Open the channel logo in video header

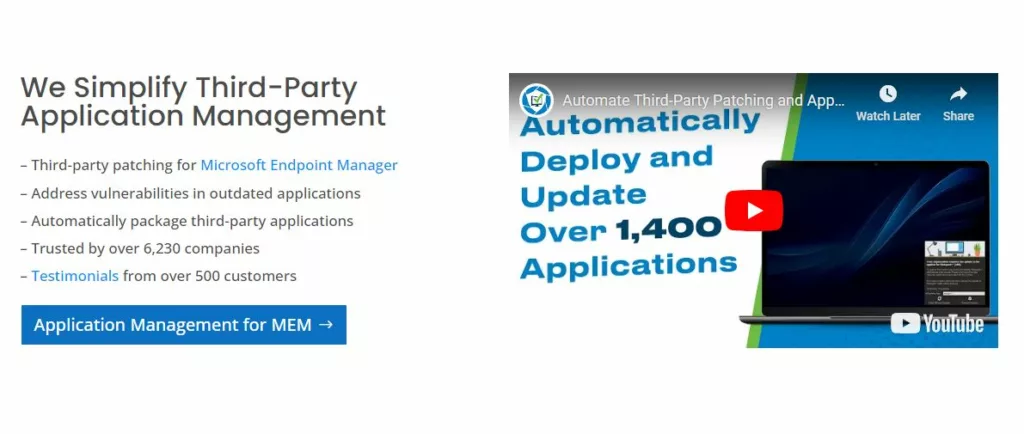[x=536, y=100]
